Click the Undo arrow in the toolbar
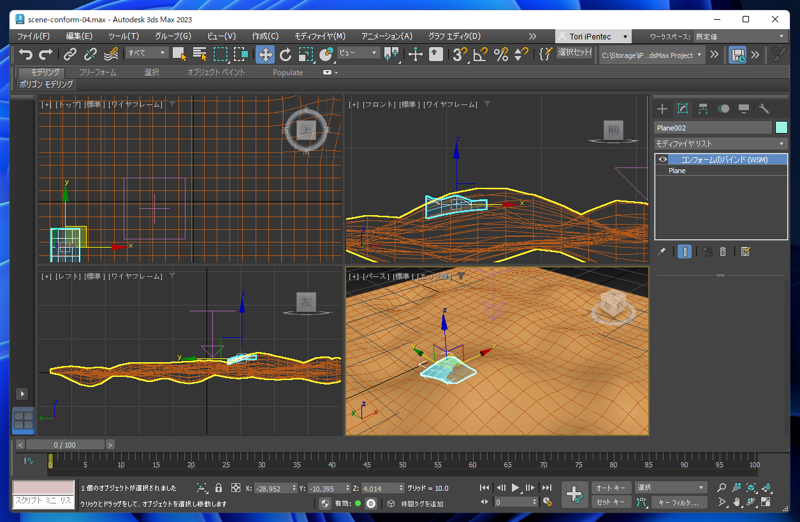 [x=26, y=54]
